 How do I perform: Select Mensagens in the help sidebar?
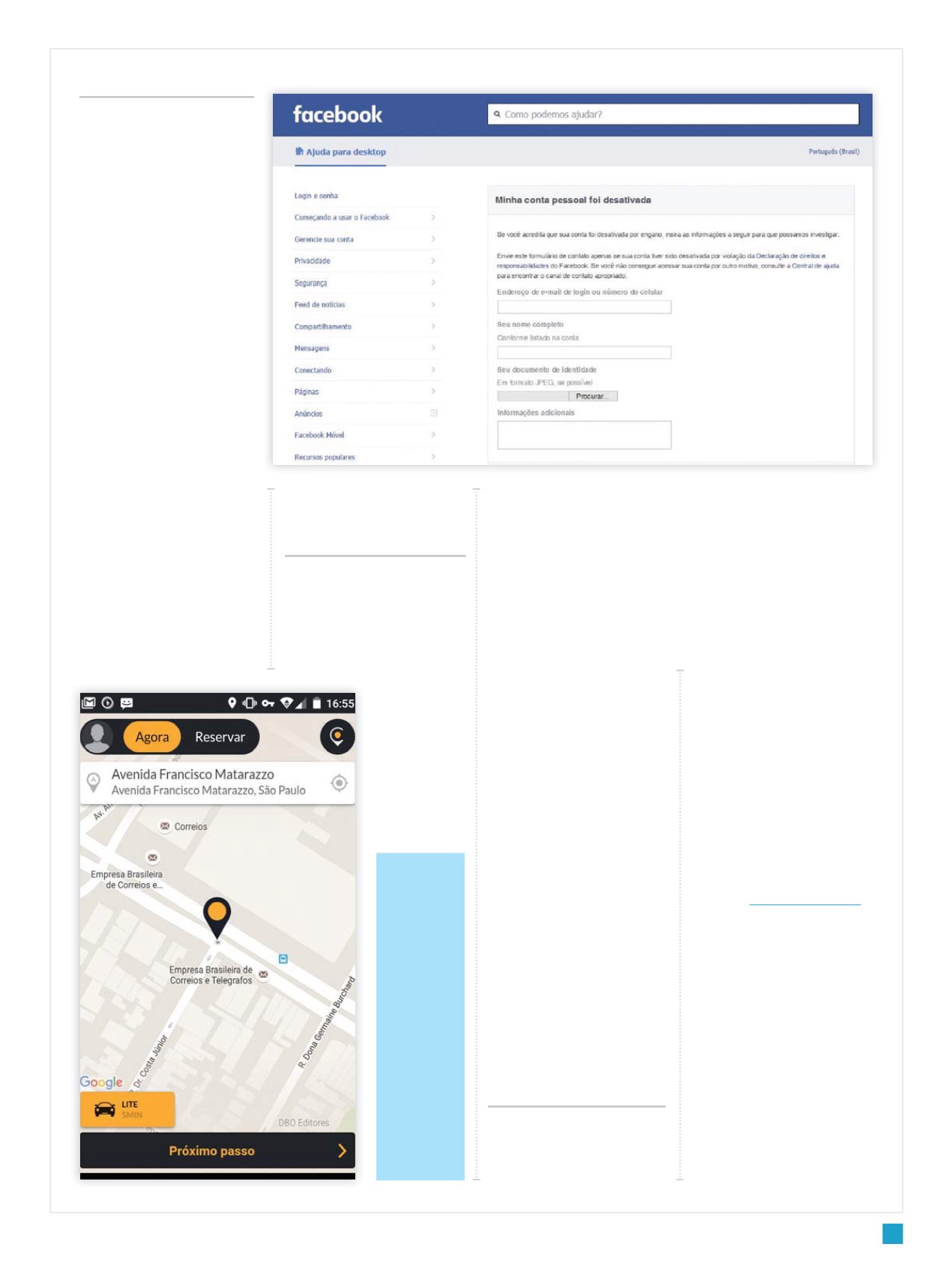coord(312,348)
